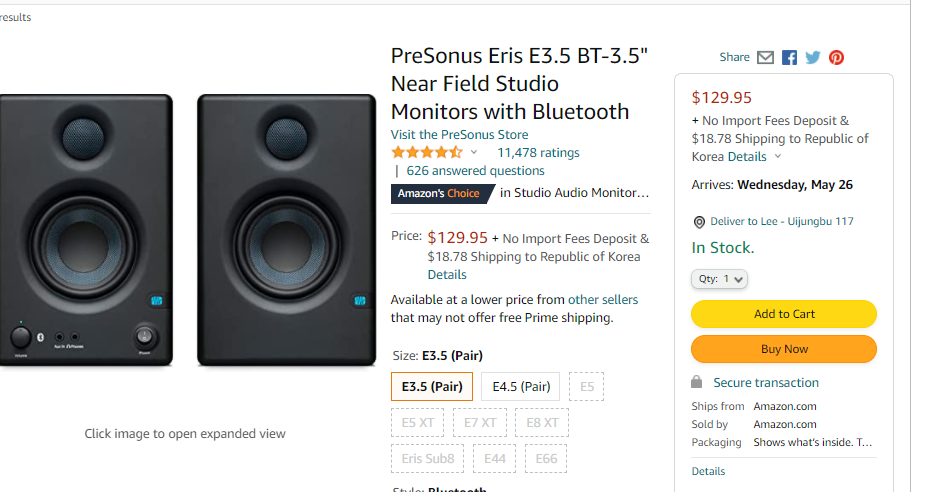Click the Secure transaction lock icon
This screenshot has width=932, height=492.
pyautogui.click(x=697, y=383)
